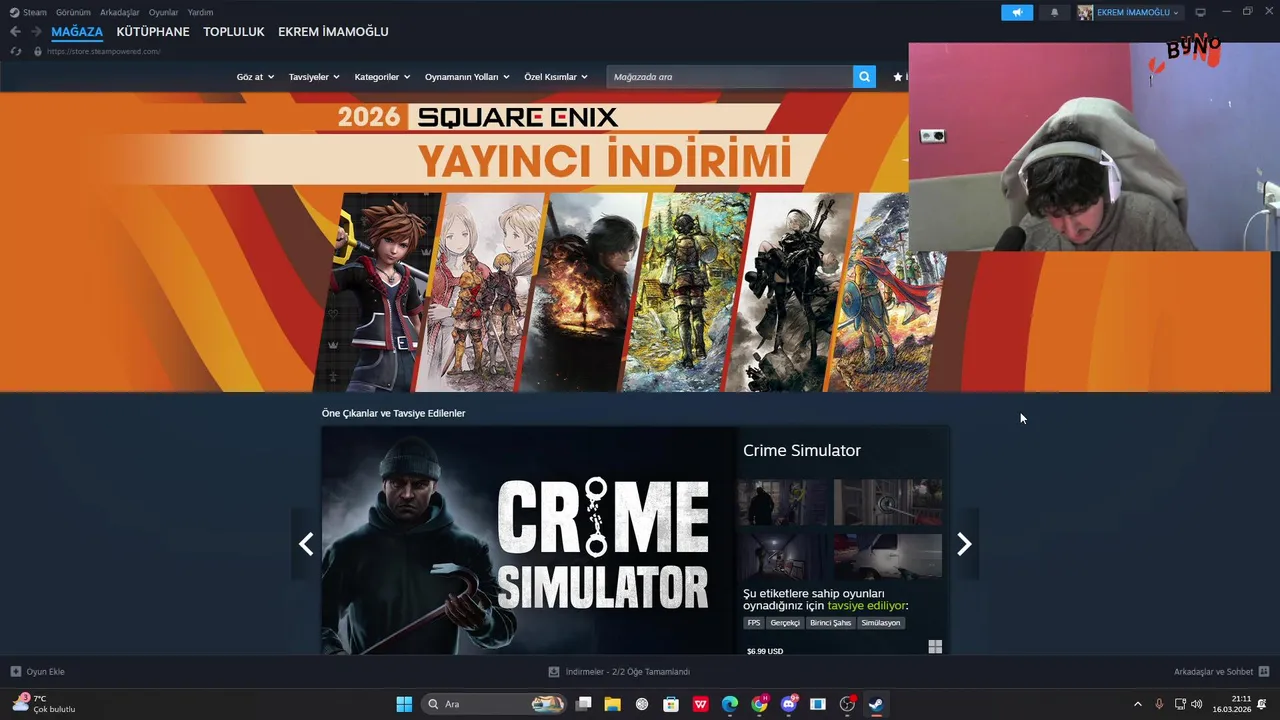Click the Steam icon in the taskbar
The height and width of the screenshot is (720, 1280).
875,704
